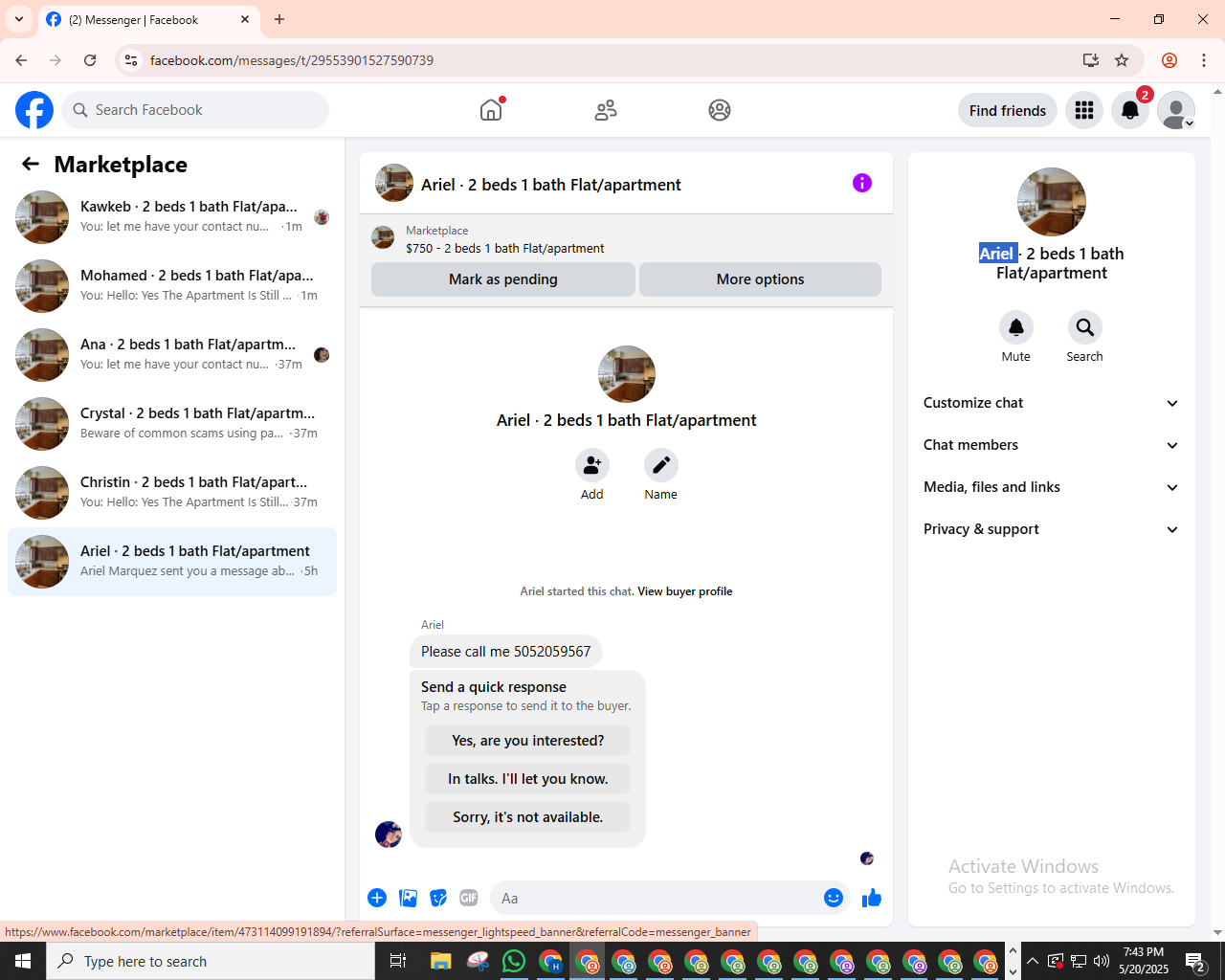The height and width of the screenshot is (980, 1225).
Task: Install app icon in address bar
Action: click(x=1091, y=60)
